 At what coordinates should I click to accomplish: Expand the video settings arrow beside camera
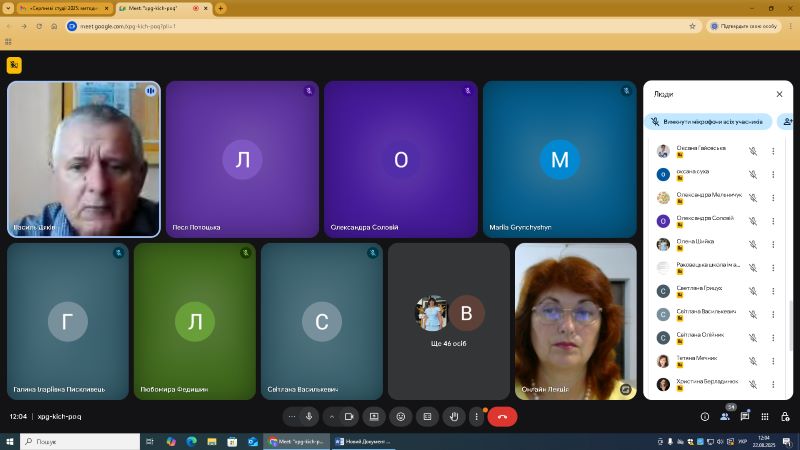(x=332, y=416)
